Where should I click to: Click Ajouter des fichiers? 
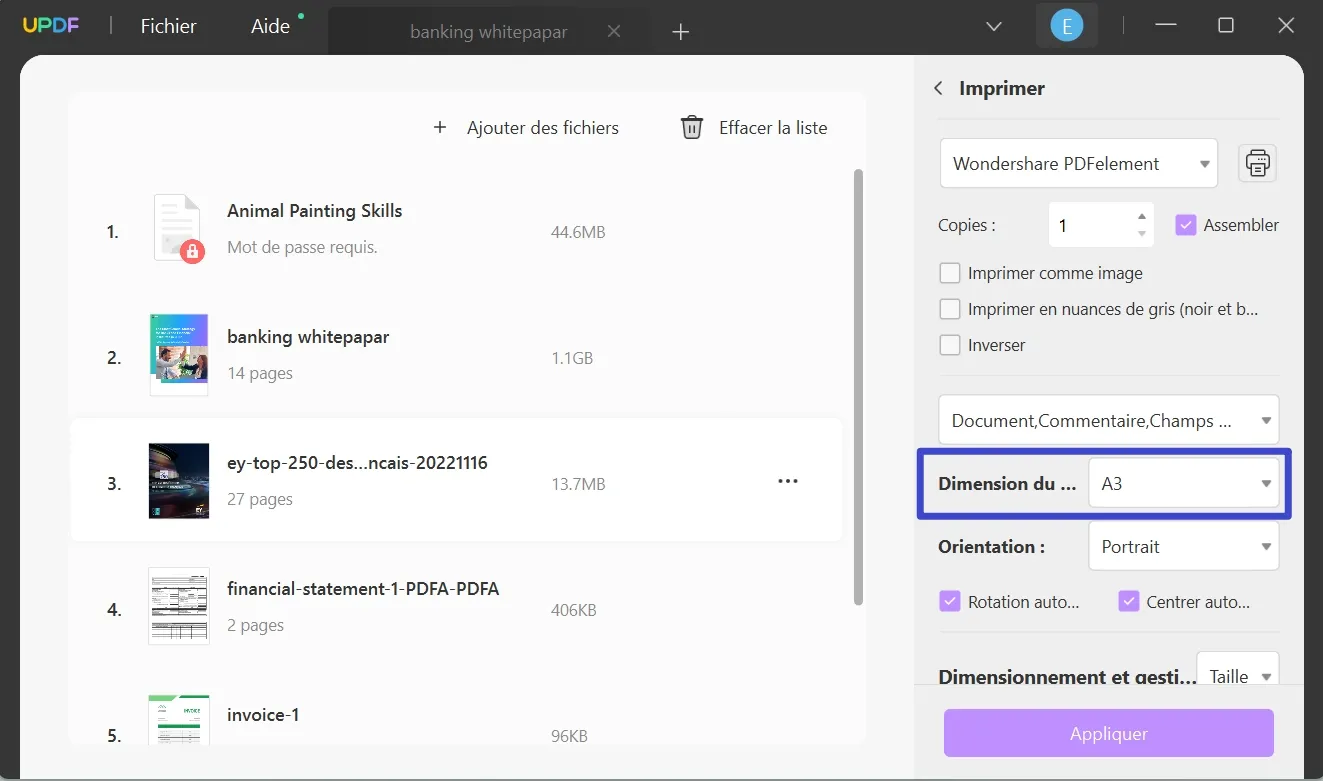542,127
